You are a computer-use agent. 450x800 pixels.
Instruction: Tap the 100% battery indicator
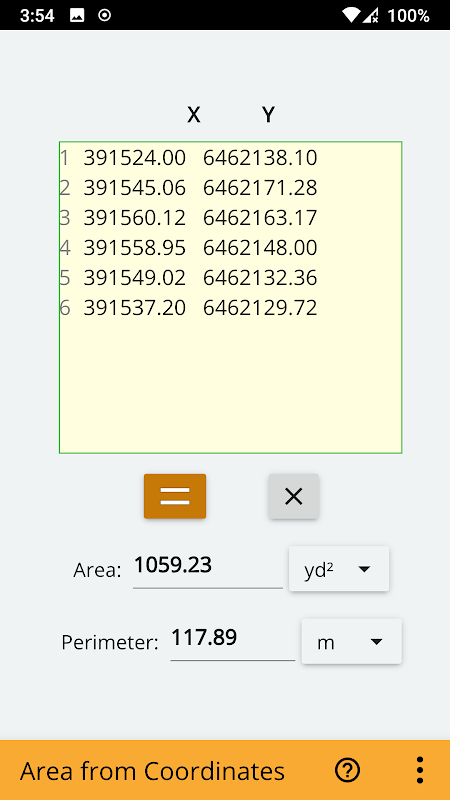tap(408, 16)
